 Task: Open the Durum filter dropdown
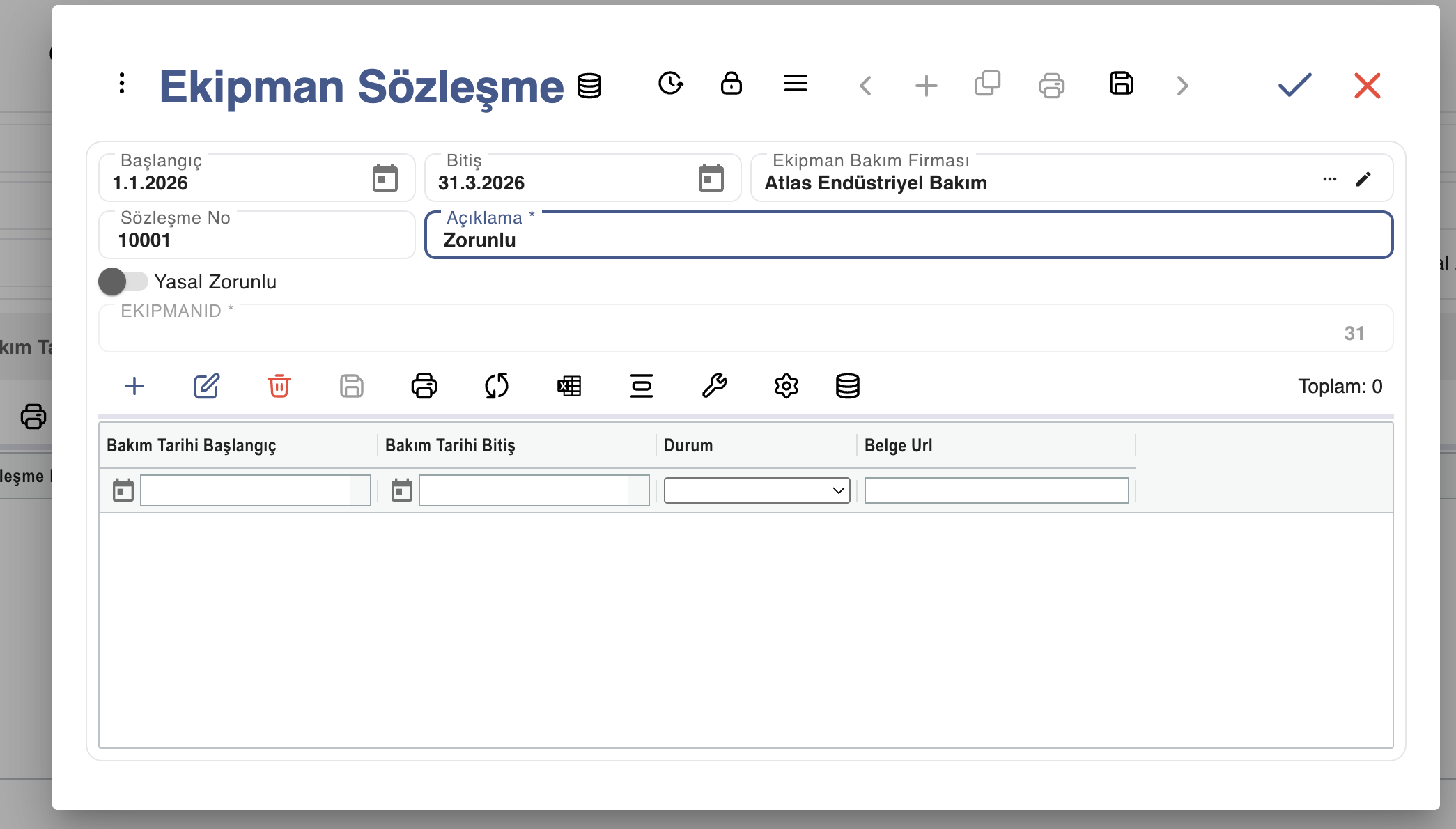(x=757, y=490)
